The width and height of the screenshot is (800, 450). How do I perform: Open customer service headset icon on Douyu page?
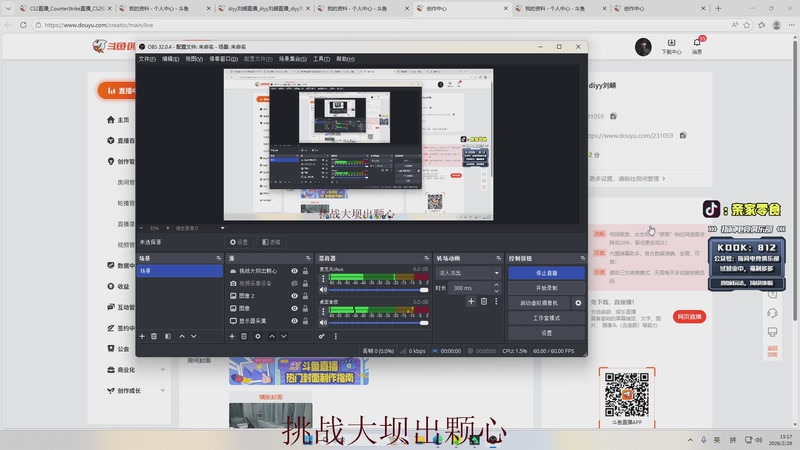(772, 313)
